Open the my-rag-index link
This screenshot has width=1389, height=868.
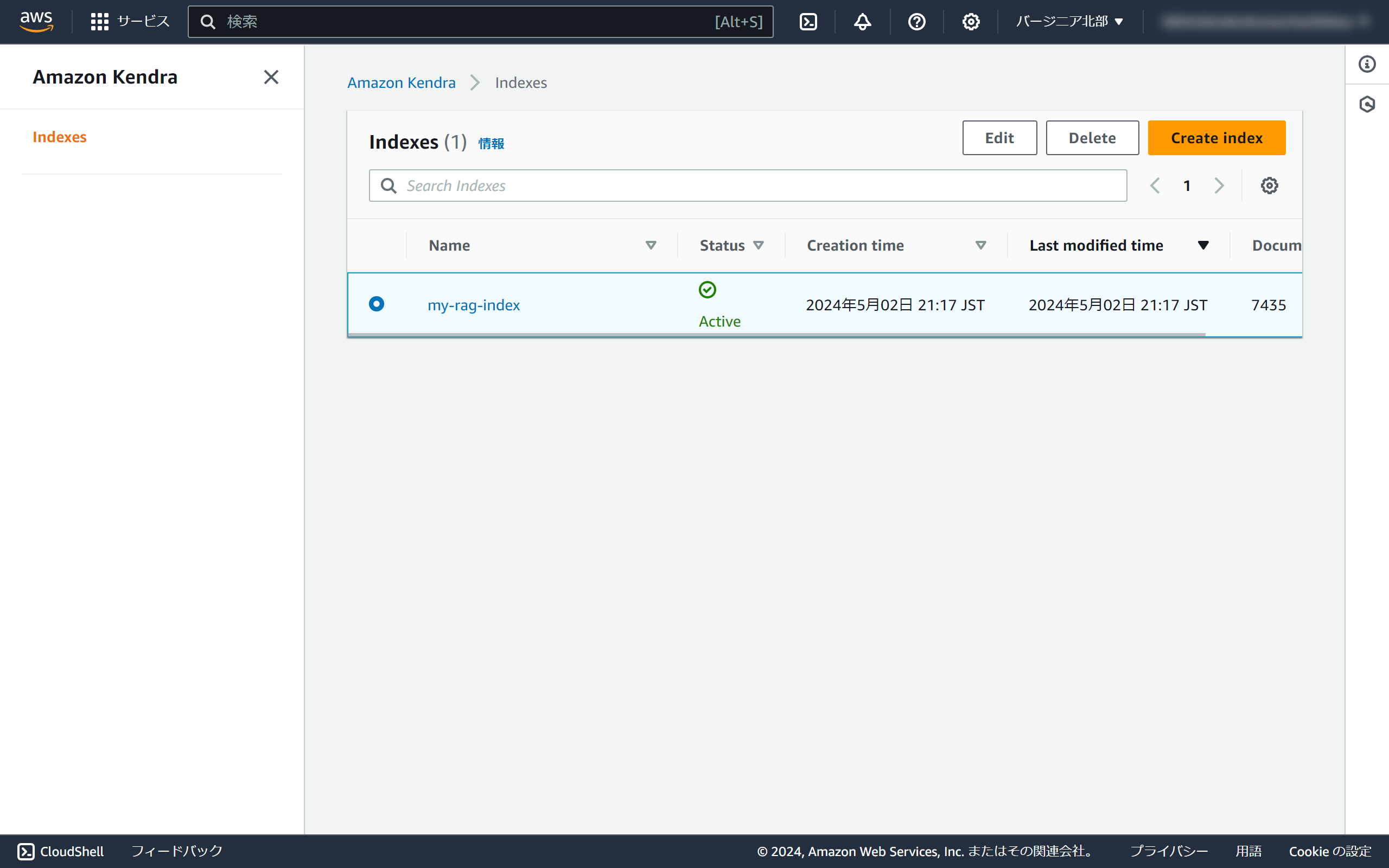point(474,305)
